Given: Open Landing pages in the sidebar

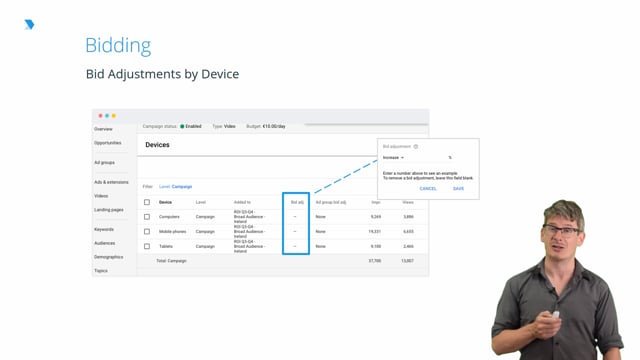Looking at the screenshot, I should pyautogui.click(x=109, y=210).
